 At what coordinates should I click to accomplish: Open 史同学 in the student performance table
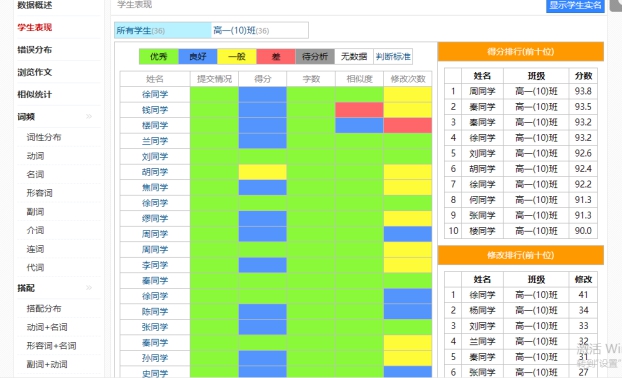155,372
